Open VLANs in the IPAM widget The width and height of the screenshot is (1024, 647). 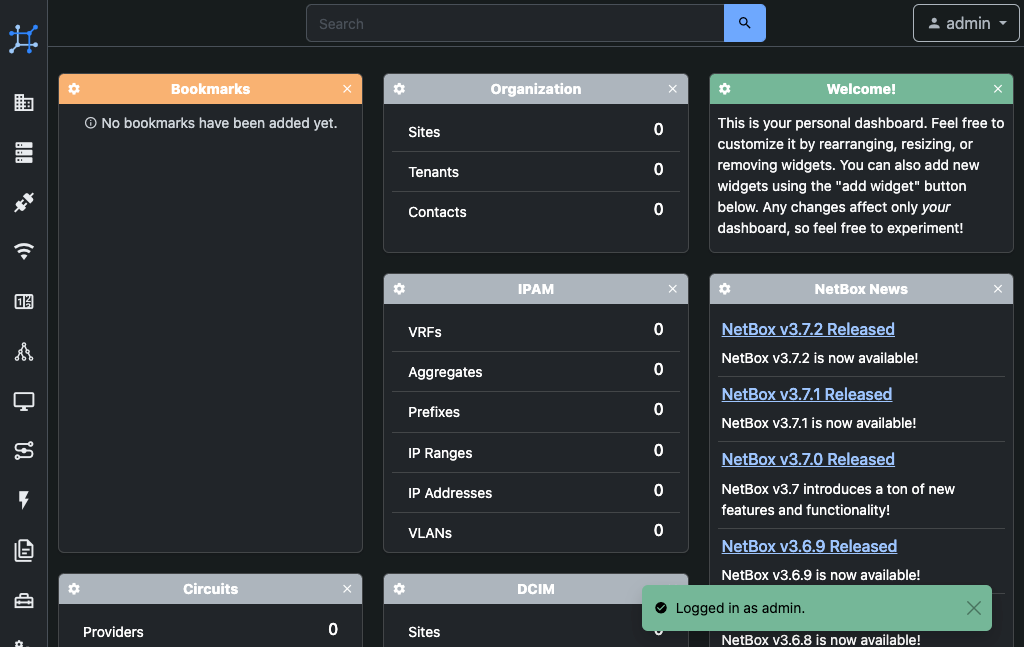click(536, 533)
